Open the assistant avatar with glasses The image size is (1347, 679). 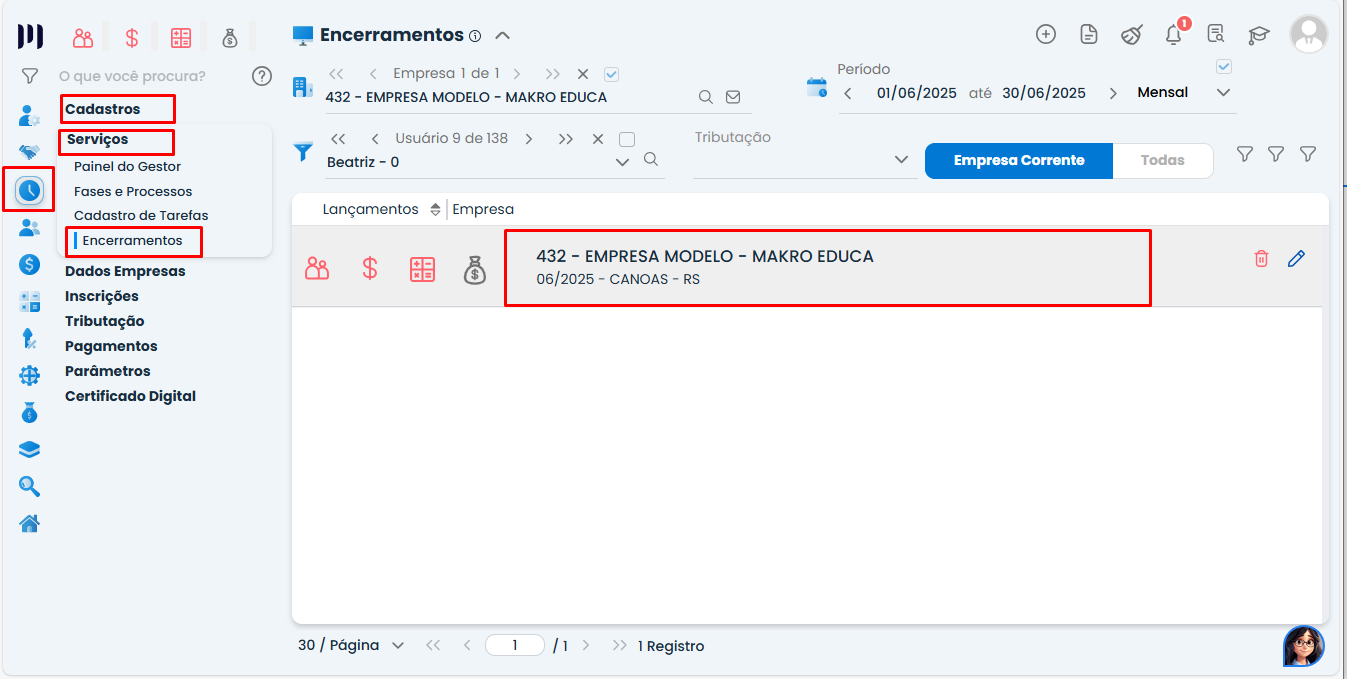(x=1304, y=646)
